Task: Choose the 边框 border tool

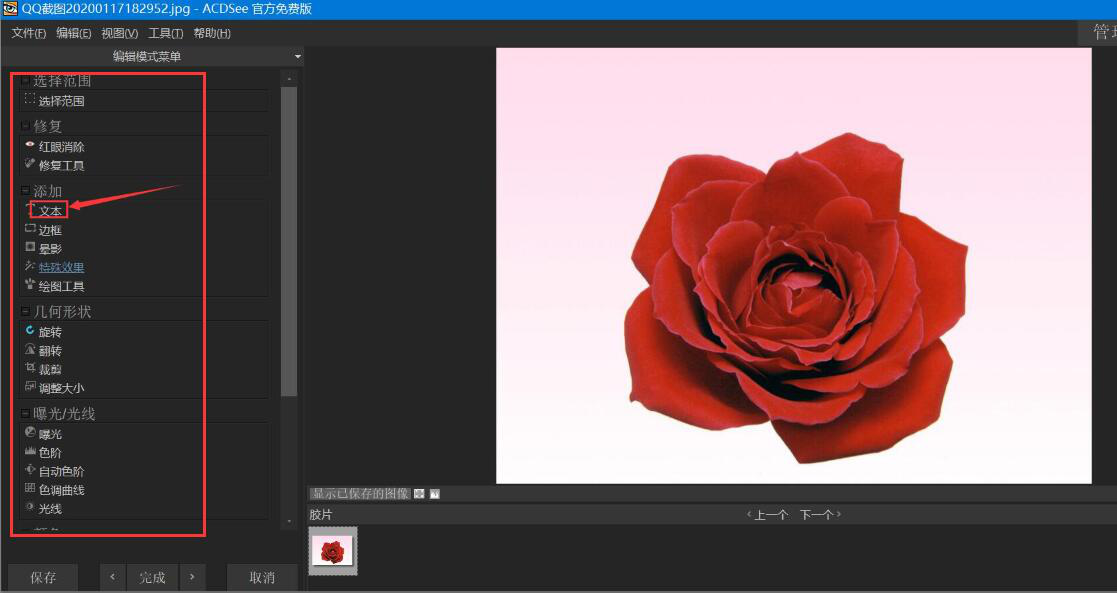Action: tap(50, 230)
